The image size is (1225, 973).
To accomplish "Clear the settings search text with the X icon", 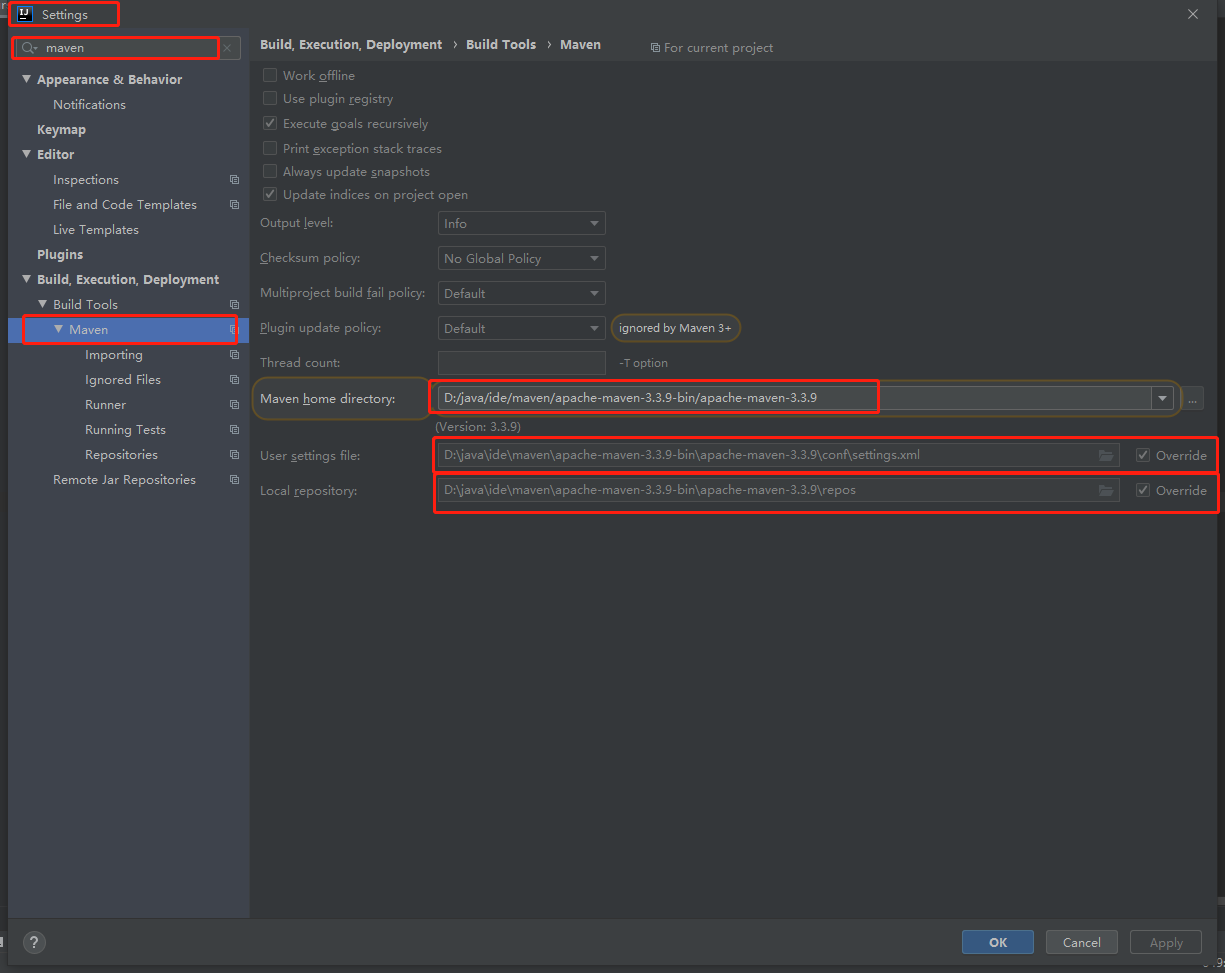I will [227, 48].
